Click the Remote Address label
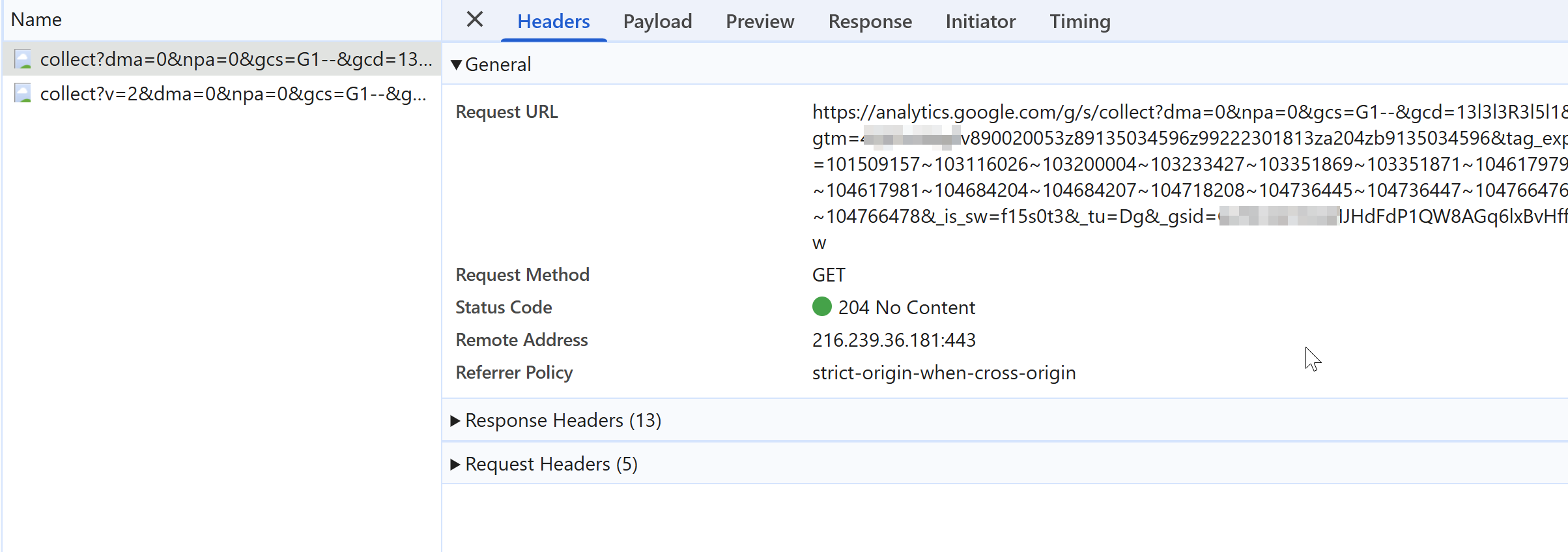 (521, 340)
